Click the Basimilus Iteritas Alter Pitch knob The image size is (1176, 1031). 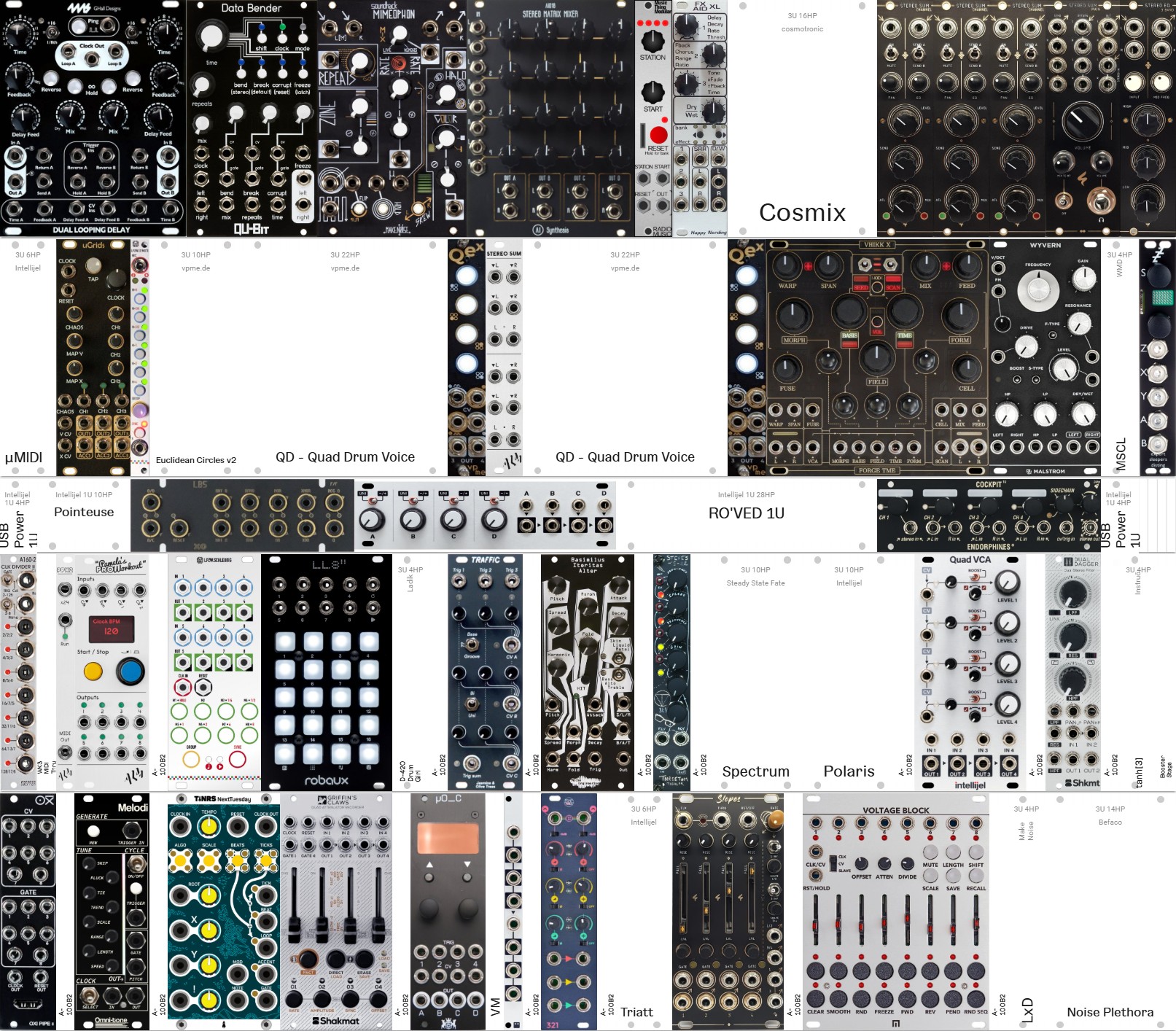click(557, 585)
